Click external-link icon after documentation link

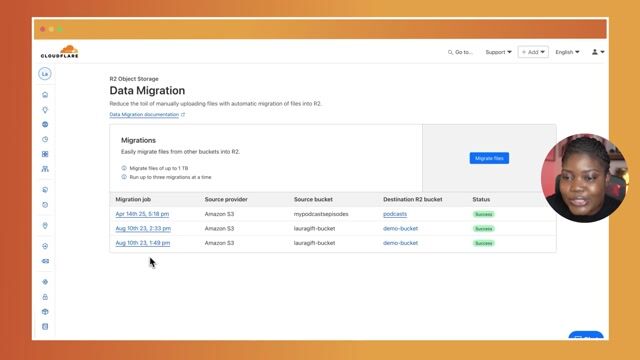pyautogui.click(x=183, y=115)
